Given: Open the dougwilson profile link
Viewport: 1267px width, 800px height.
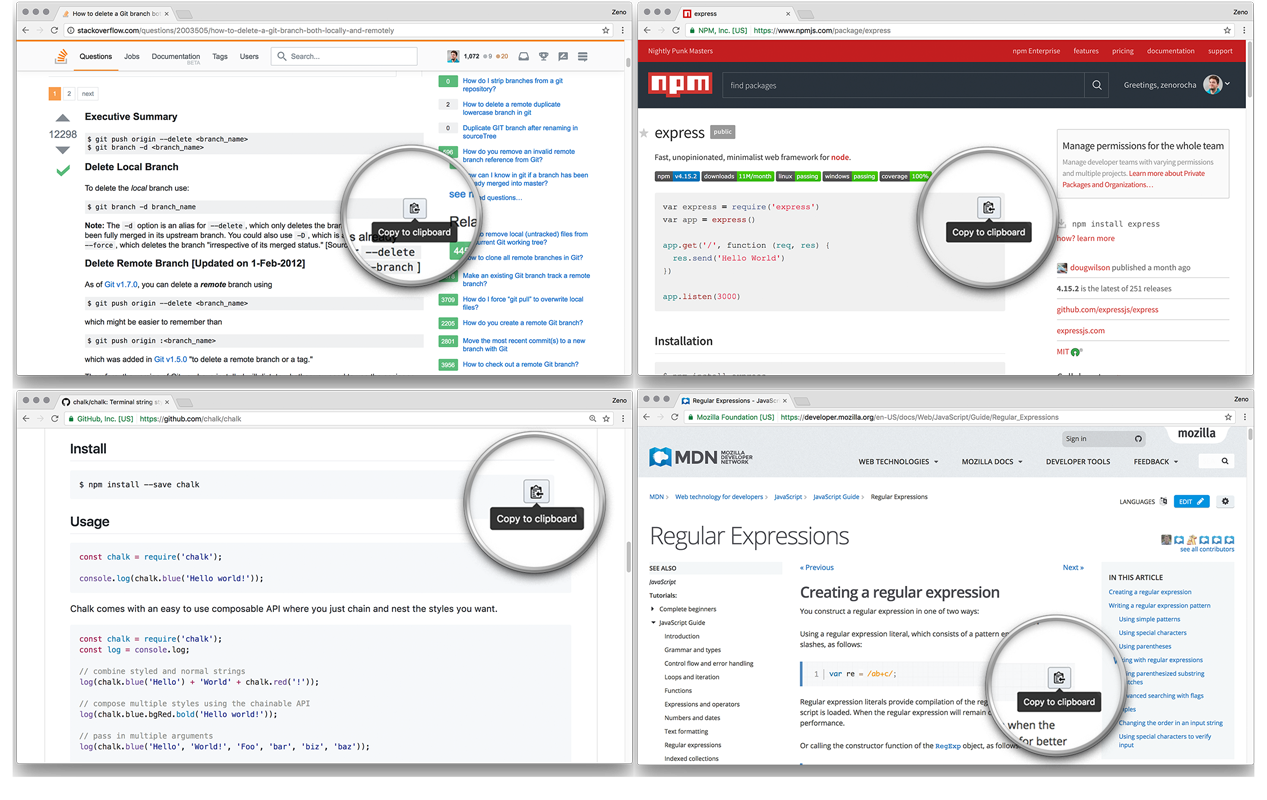Looking at the screenshot, I should [x=1091, y=268].
